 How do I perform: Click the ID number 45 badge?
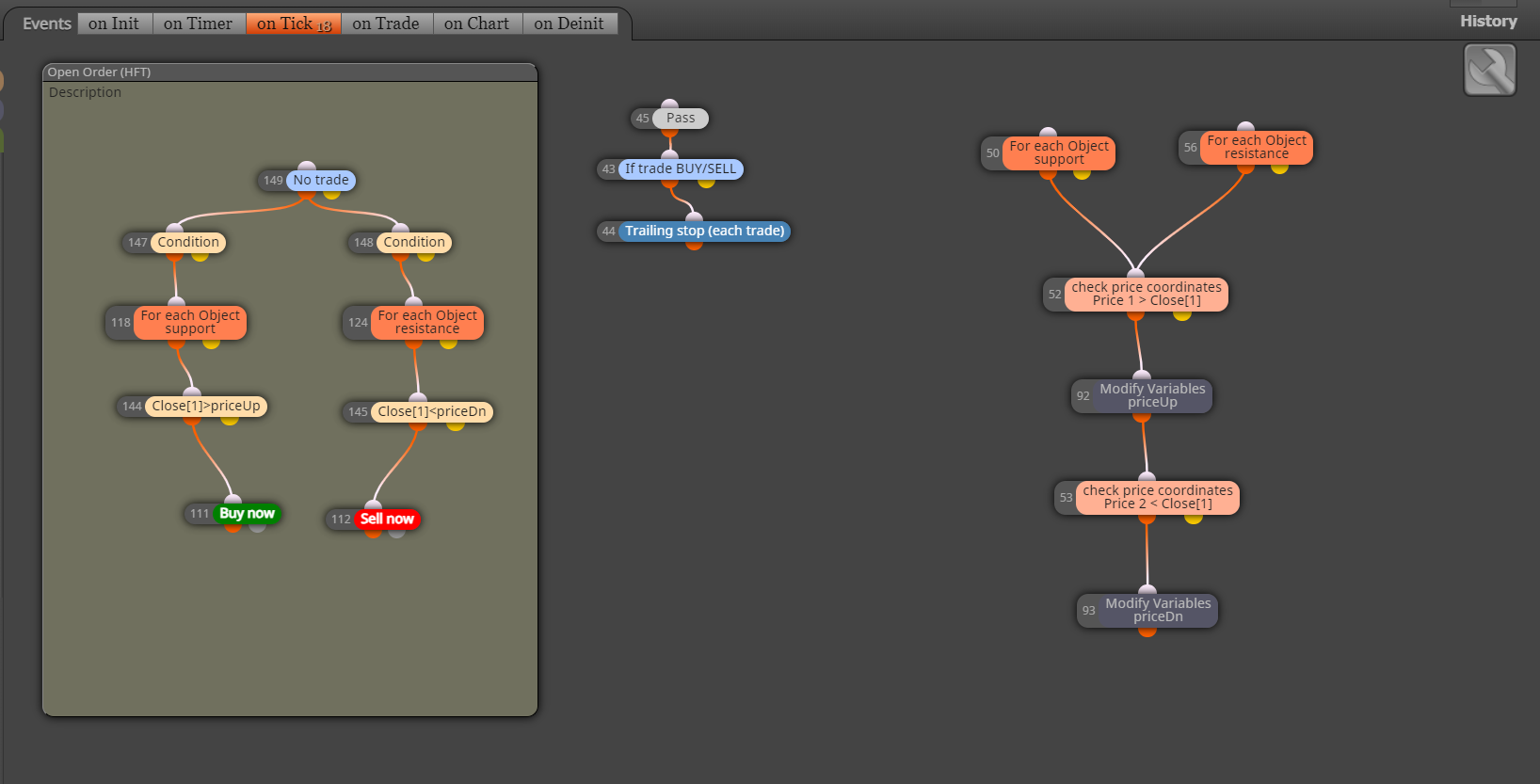point(642,118)
